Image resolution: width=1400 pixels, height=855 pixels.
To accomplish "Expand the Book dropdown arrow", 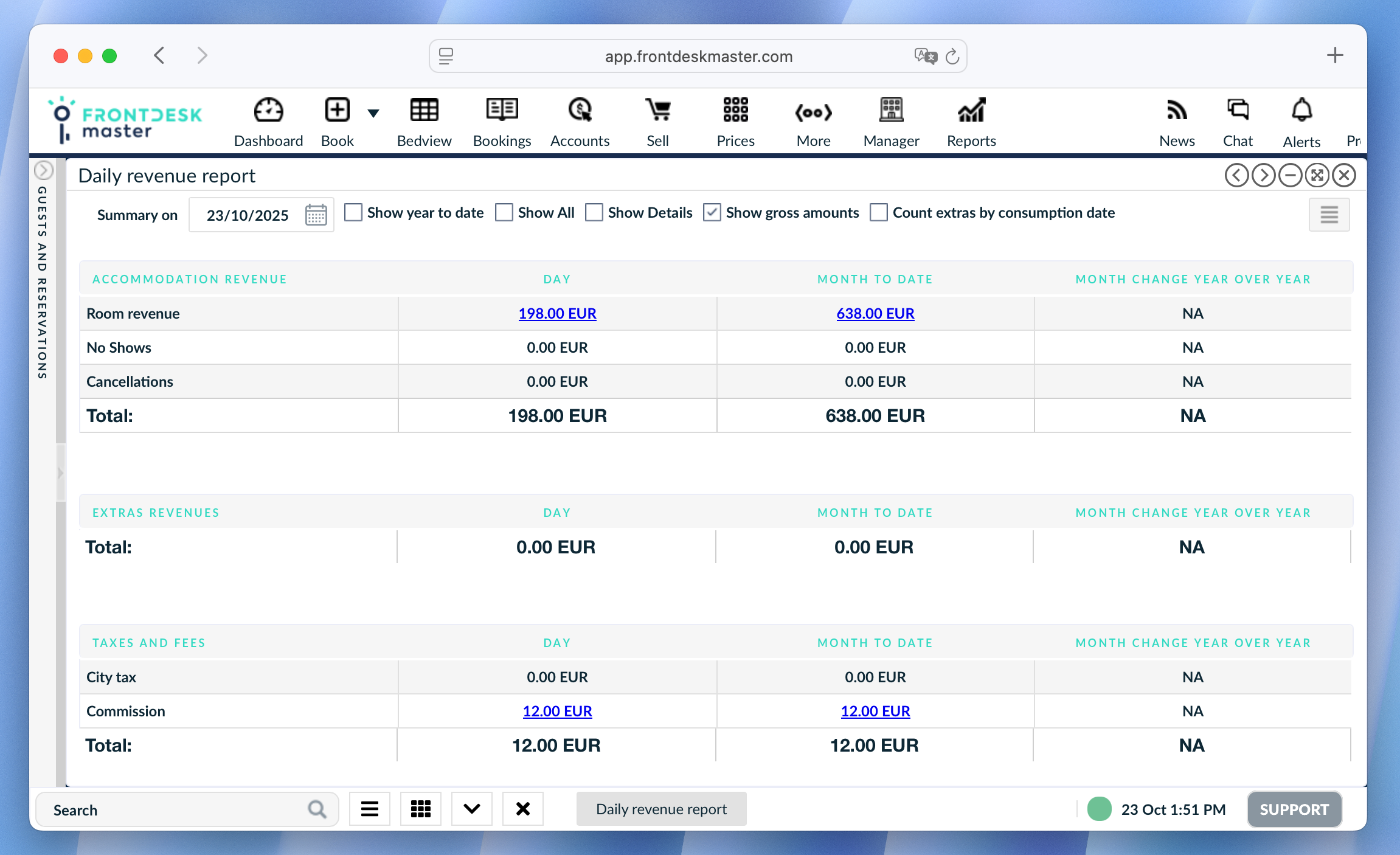I will tap(373, 113).
